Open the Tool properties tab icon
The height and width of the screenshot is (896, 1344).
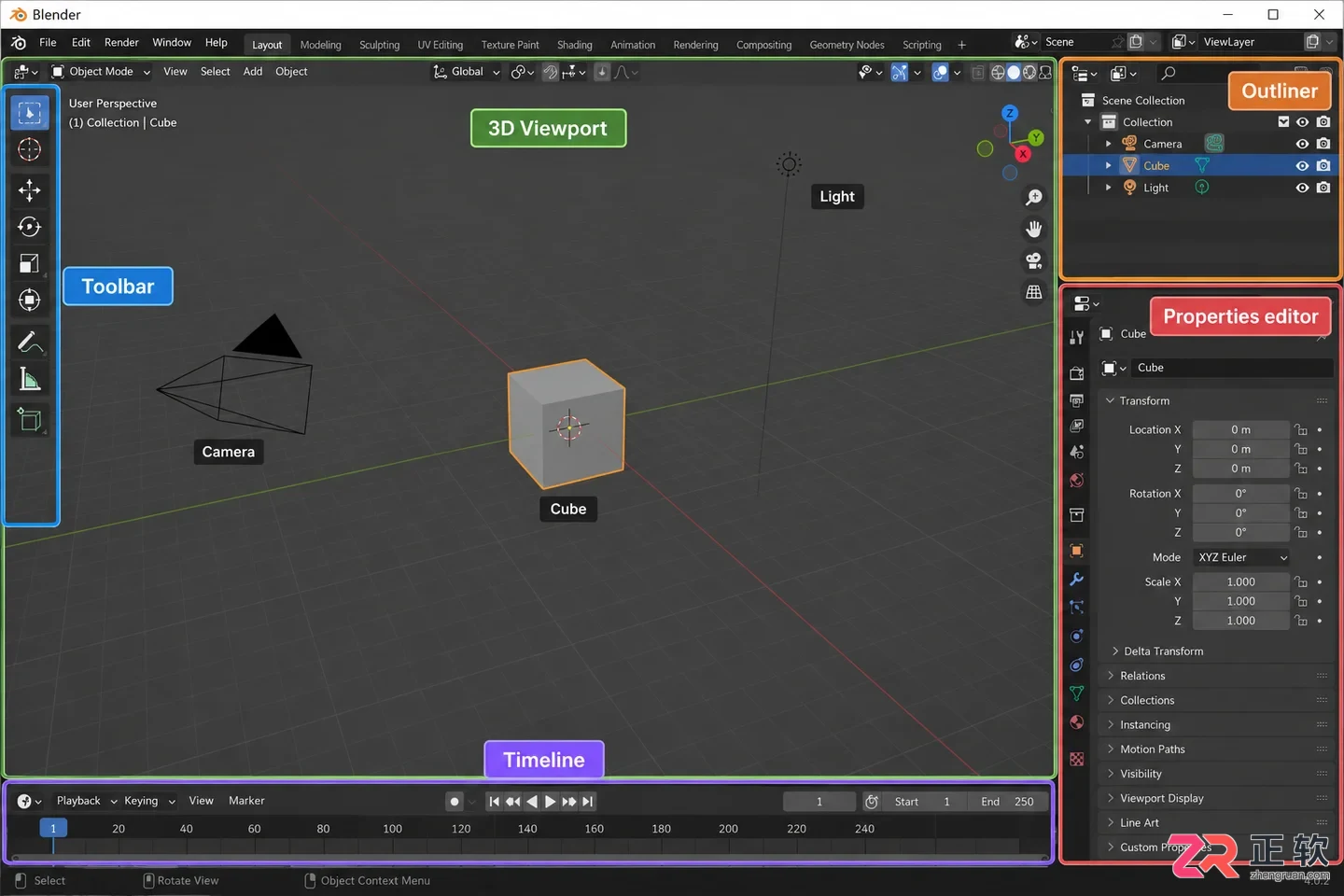coord(1077,338)
